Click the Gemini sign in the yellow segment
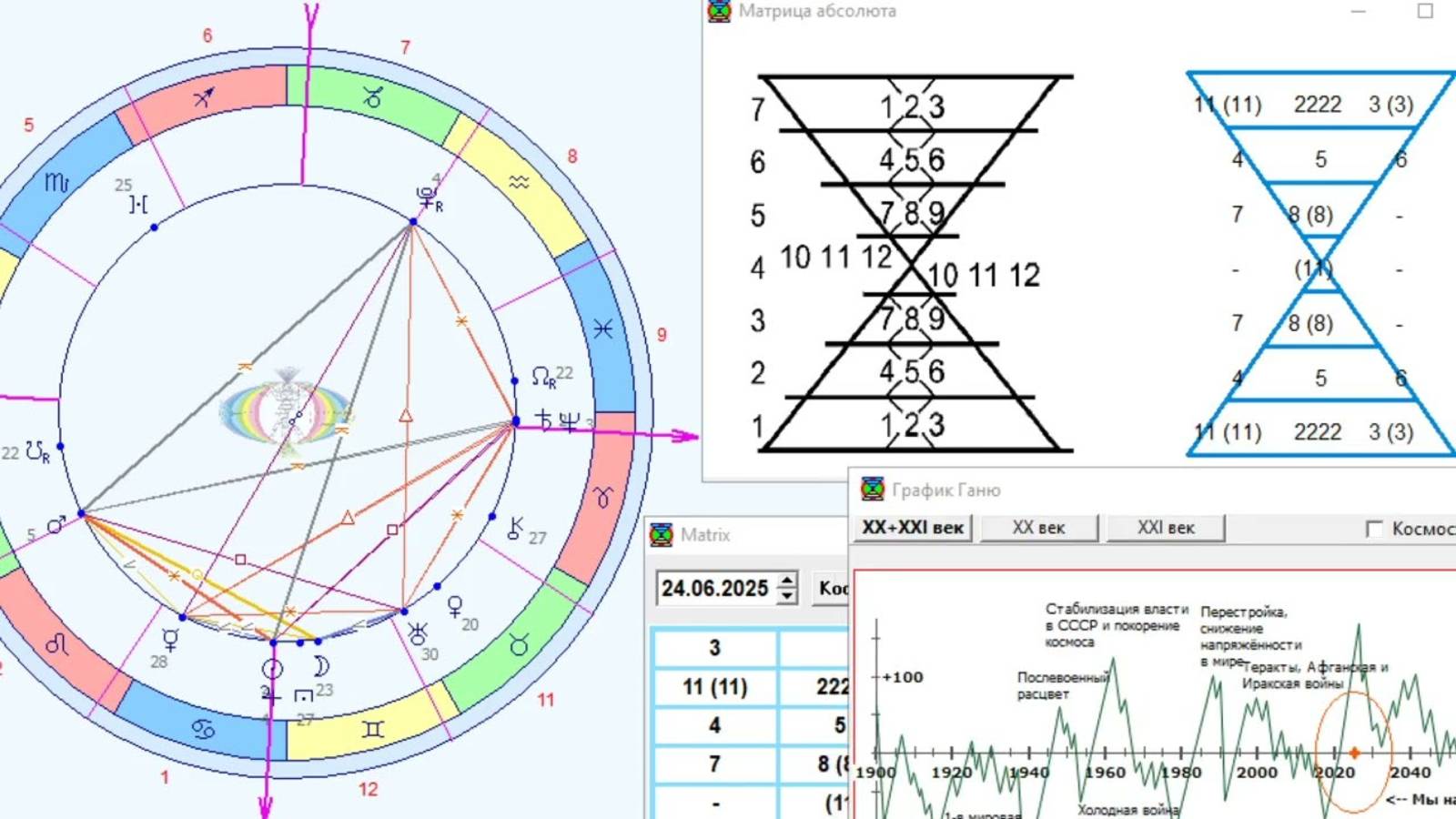This screenshot has width=1456, height=819. pyautogui.click(x=373, y=729)
